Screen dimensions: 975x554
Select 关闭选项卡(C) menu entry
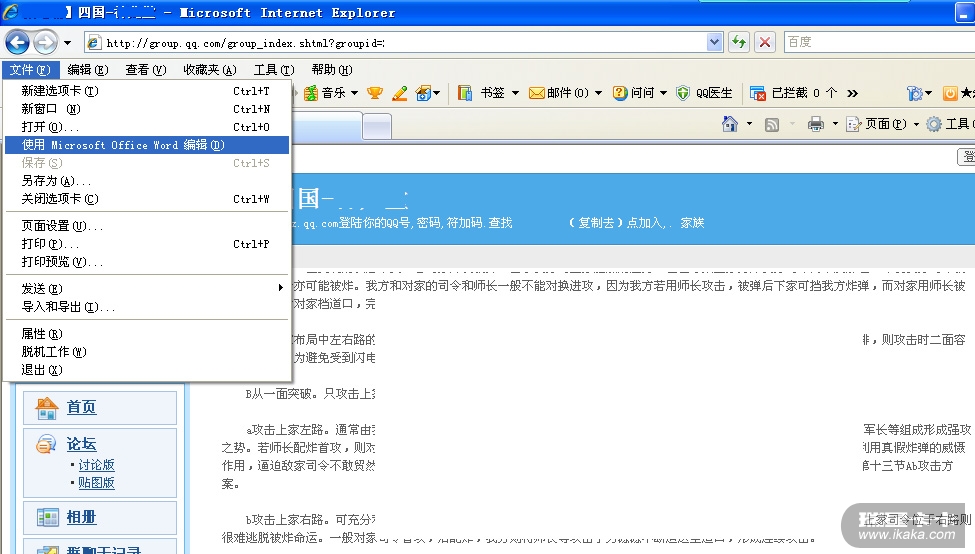[147, 199]
